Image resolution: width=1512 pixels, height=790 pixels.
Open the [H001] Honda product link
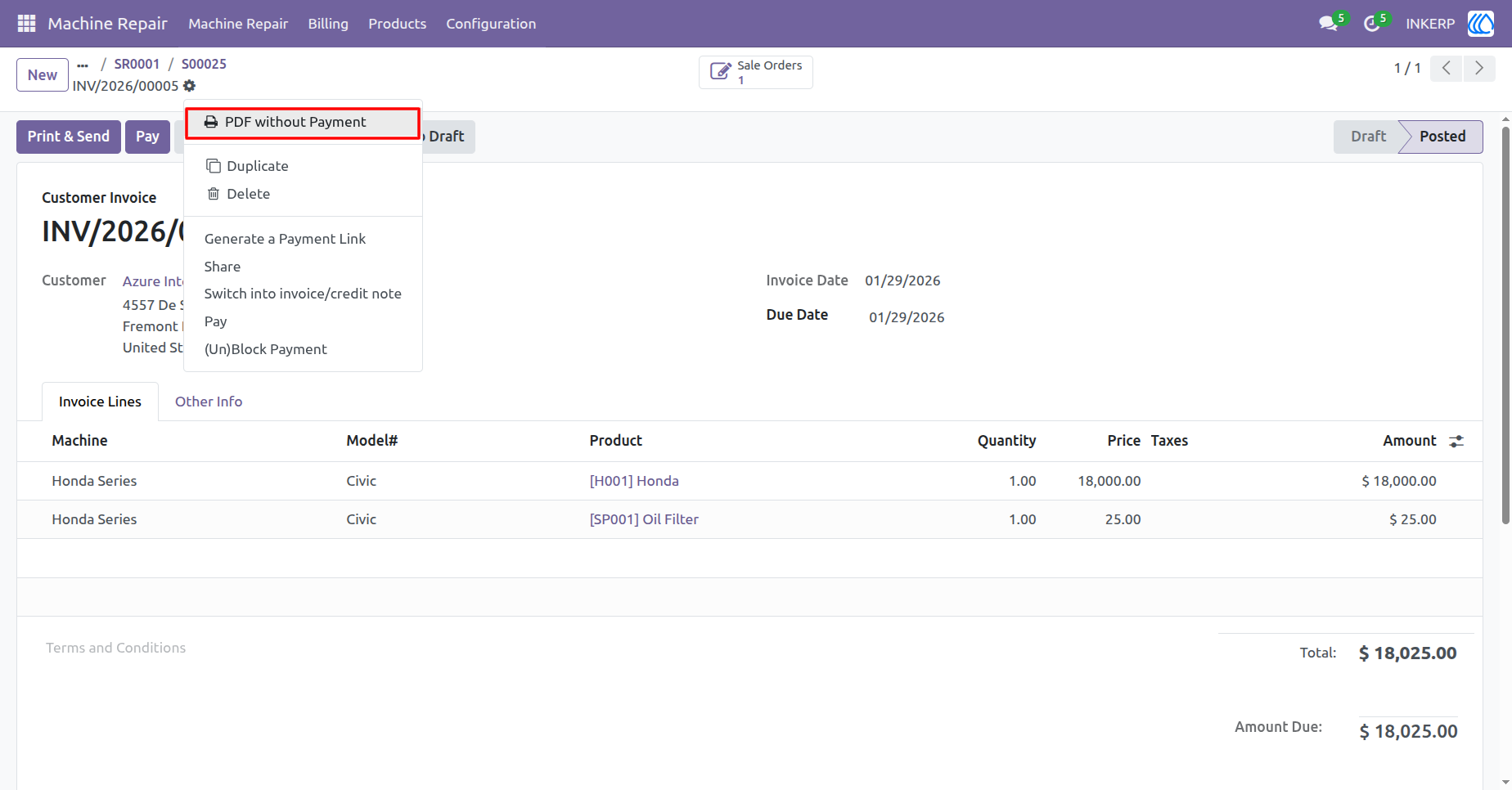click(634, 481)
